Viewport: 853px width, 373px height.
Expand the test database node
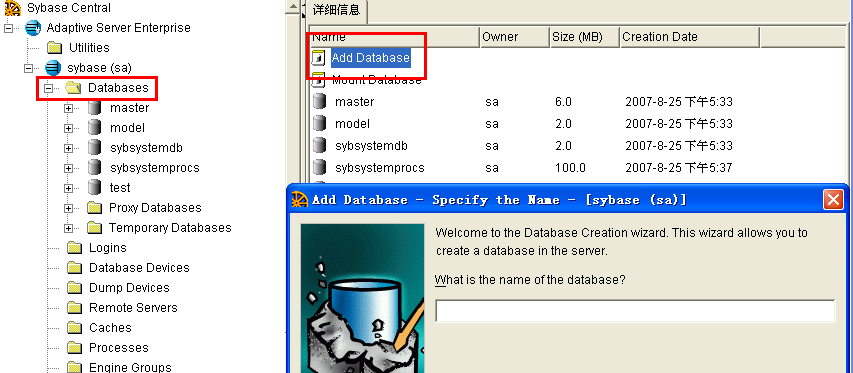tap(68, 188)
